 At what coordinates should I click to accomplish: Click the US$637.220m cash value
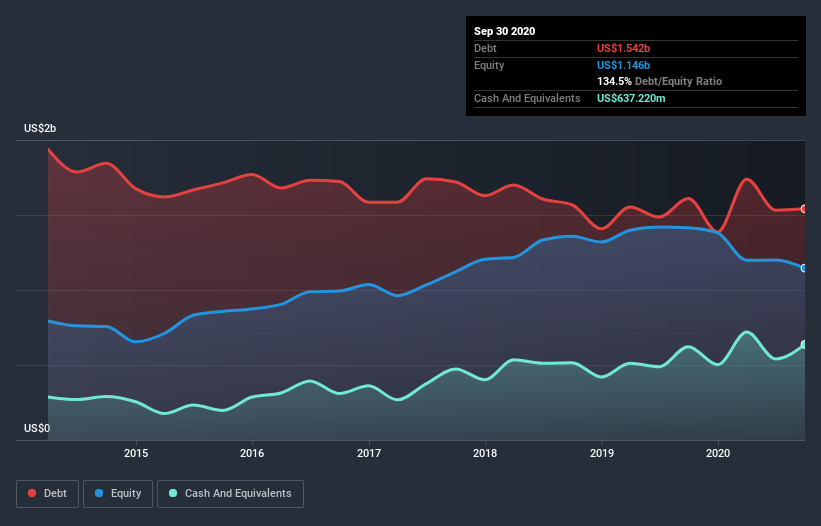(x=631, y=98)
